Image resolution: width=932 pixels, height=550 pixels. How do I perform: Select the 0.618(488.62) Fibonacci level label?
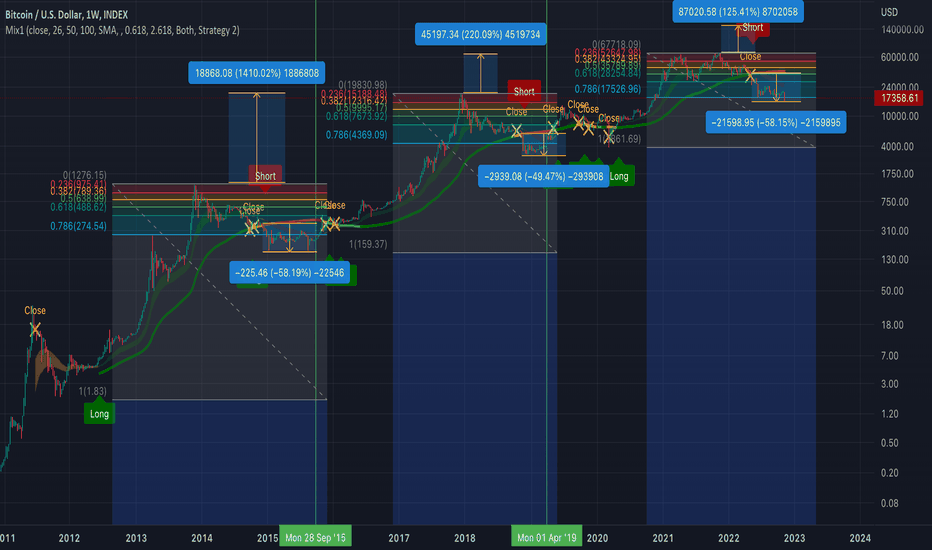coord(78,207)
